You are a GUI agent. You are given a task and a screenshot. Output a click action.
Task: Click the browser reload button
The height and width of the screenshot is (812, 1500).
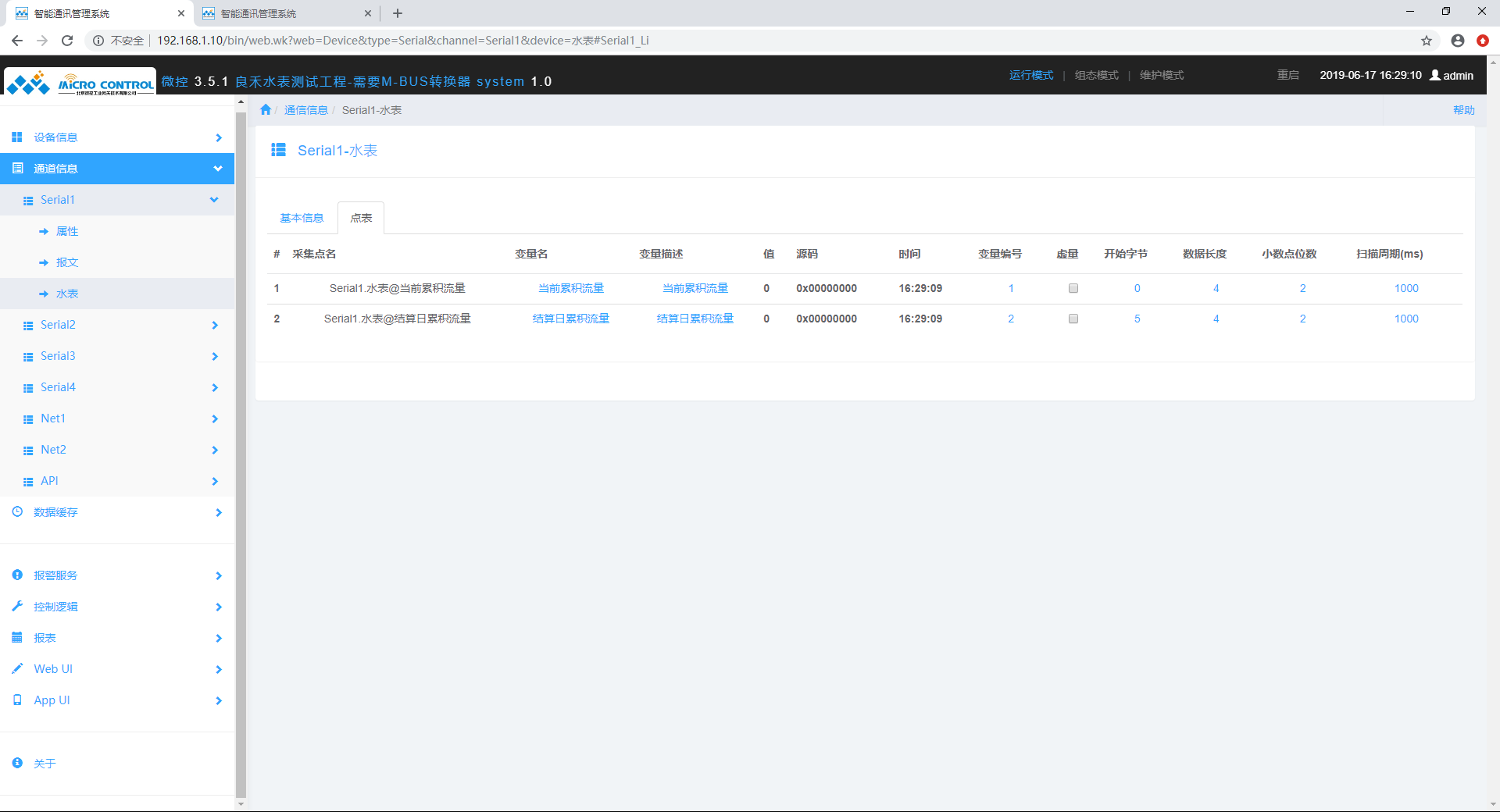[x=67, y=41]
